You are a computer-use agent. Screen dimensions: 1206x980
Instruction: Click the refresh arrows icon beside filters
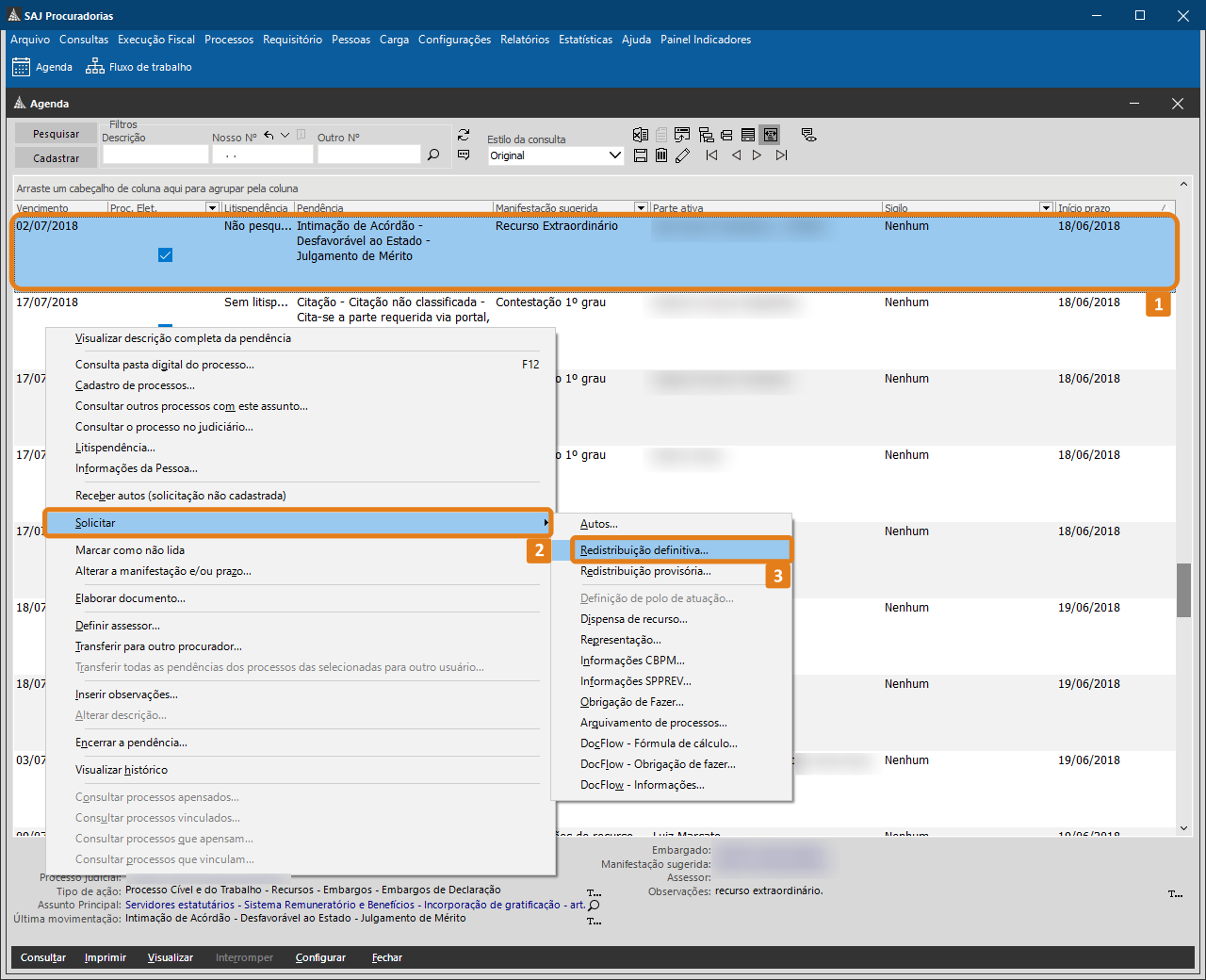pyautogui.click(x=464, y=136)
